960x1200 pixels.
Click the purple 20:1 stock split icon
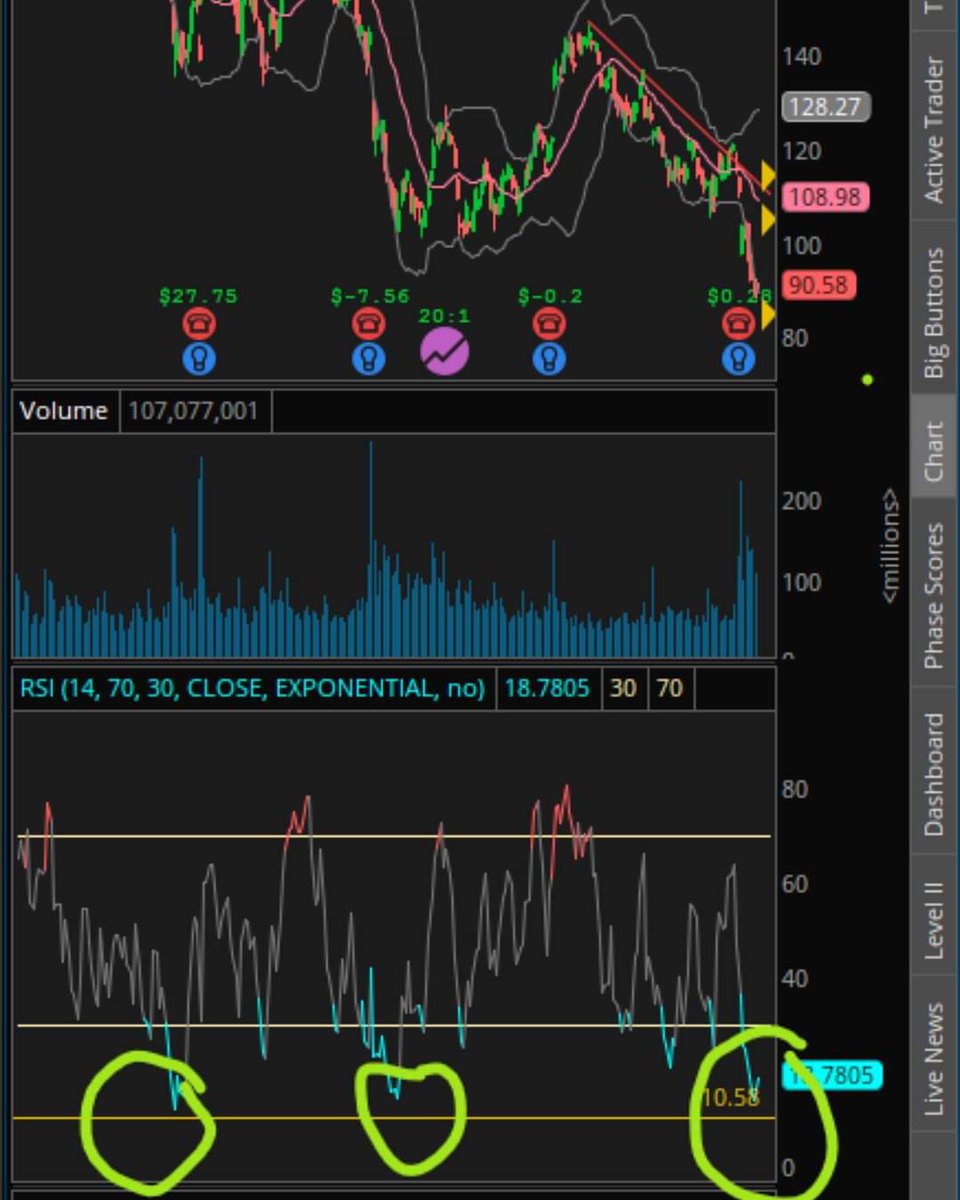[x=444, y=351]
